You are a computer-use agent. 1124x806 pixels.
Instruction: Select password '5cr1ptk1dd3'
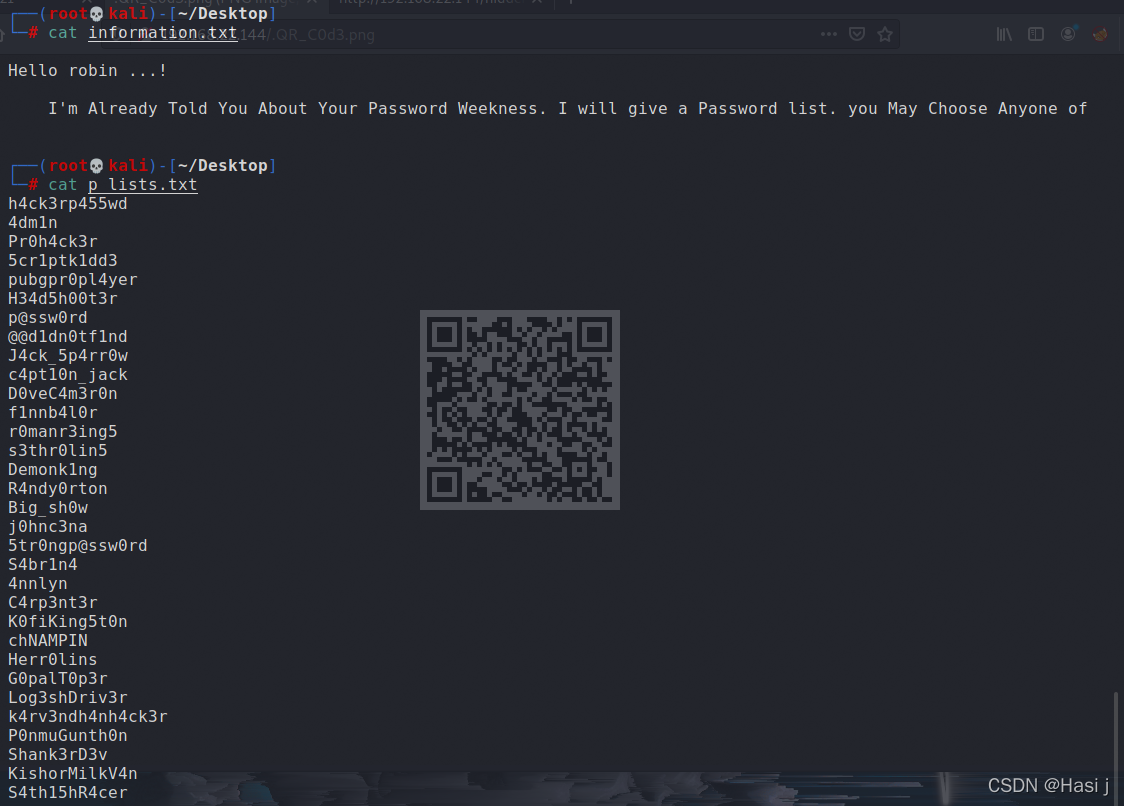pos(62,261)
